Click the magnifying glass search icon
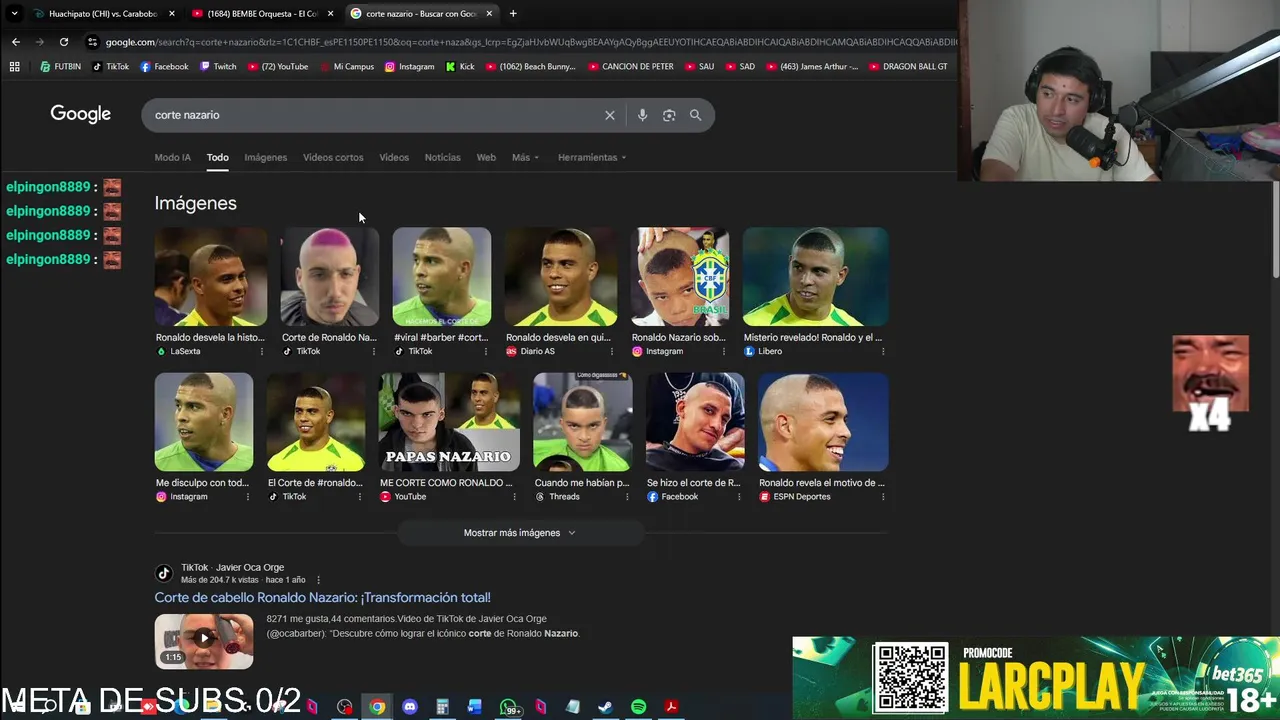Viewport: 1280px width, 720px height. 695,115
